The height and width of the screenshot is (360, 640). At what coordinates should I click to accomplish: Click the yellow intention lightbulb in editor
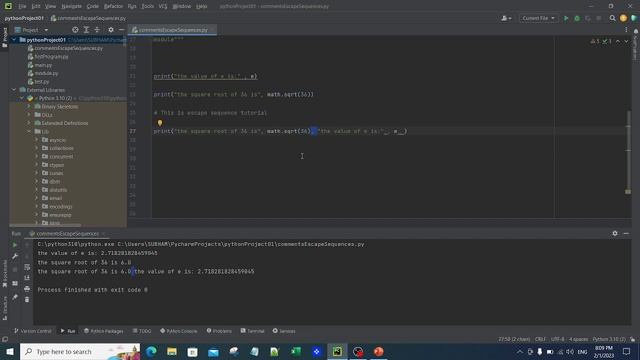(x=160, y=122)
